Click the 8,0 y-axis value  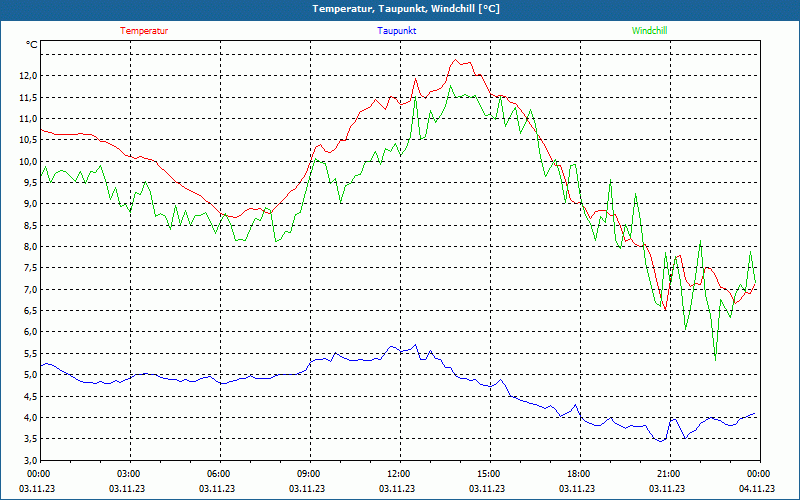(x=30, y=247)
